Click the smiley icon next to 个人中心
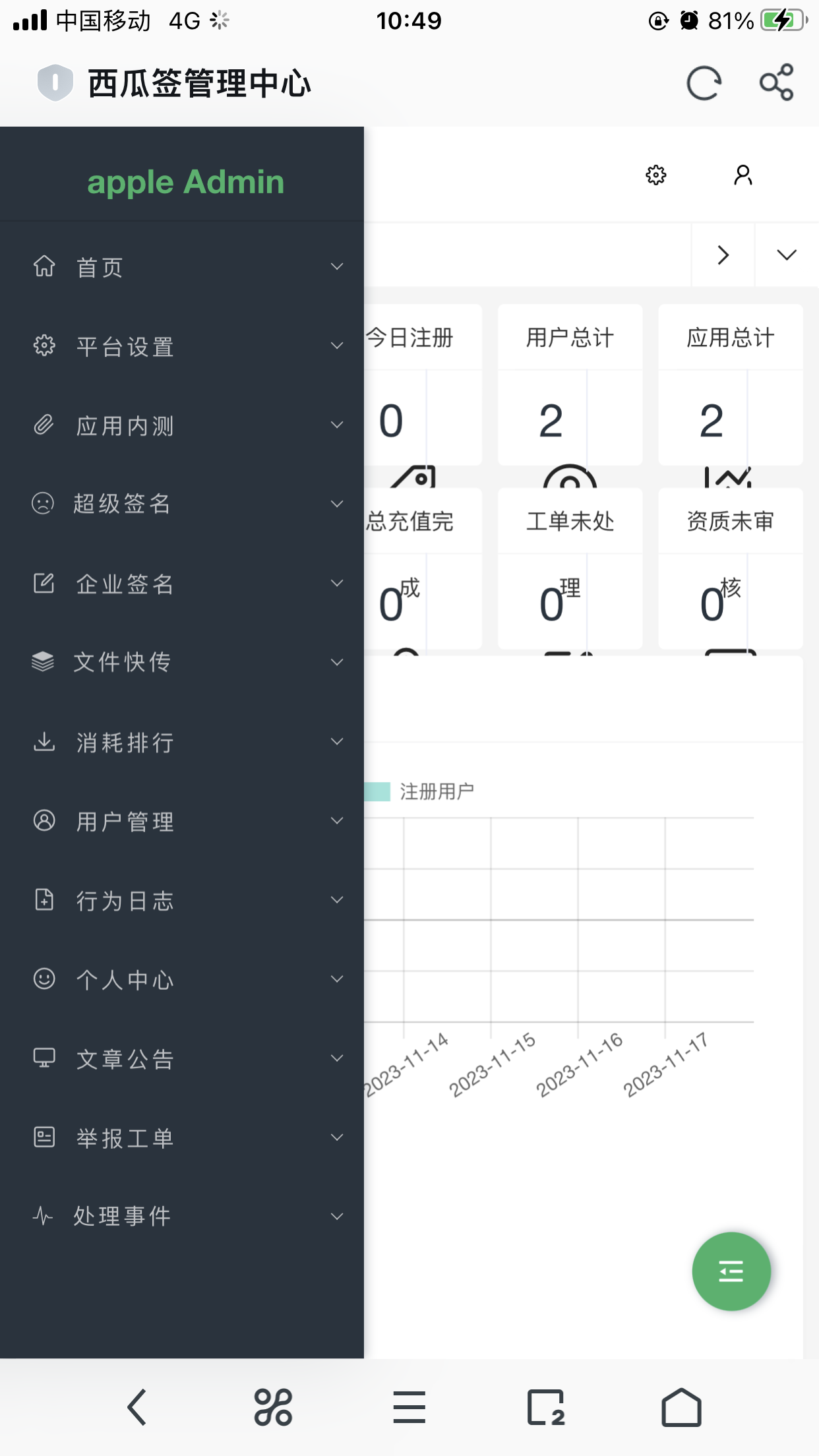The image size is (819, 1456). pos(44,979)
